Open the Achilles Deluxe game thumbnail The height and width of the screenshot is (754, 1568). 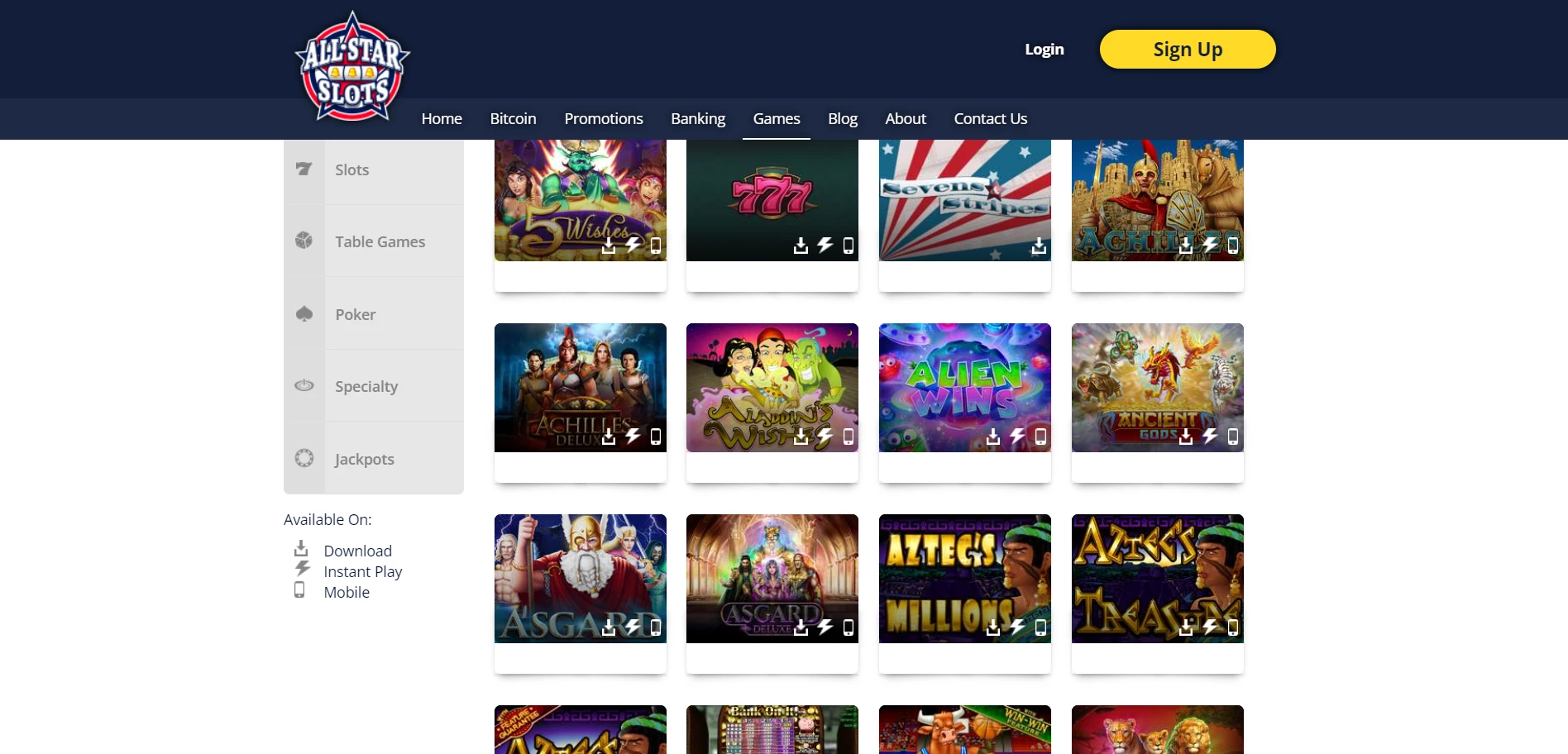click(x=581, y=388)
